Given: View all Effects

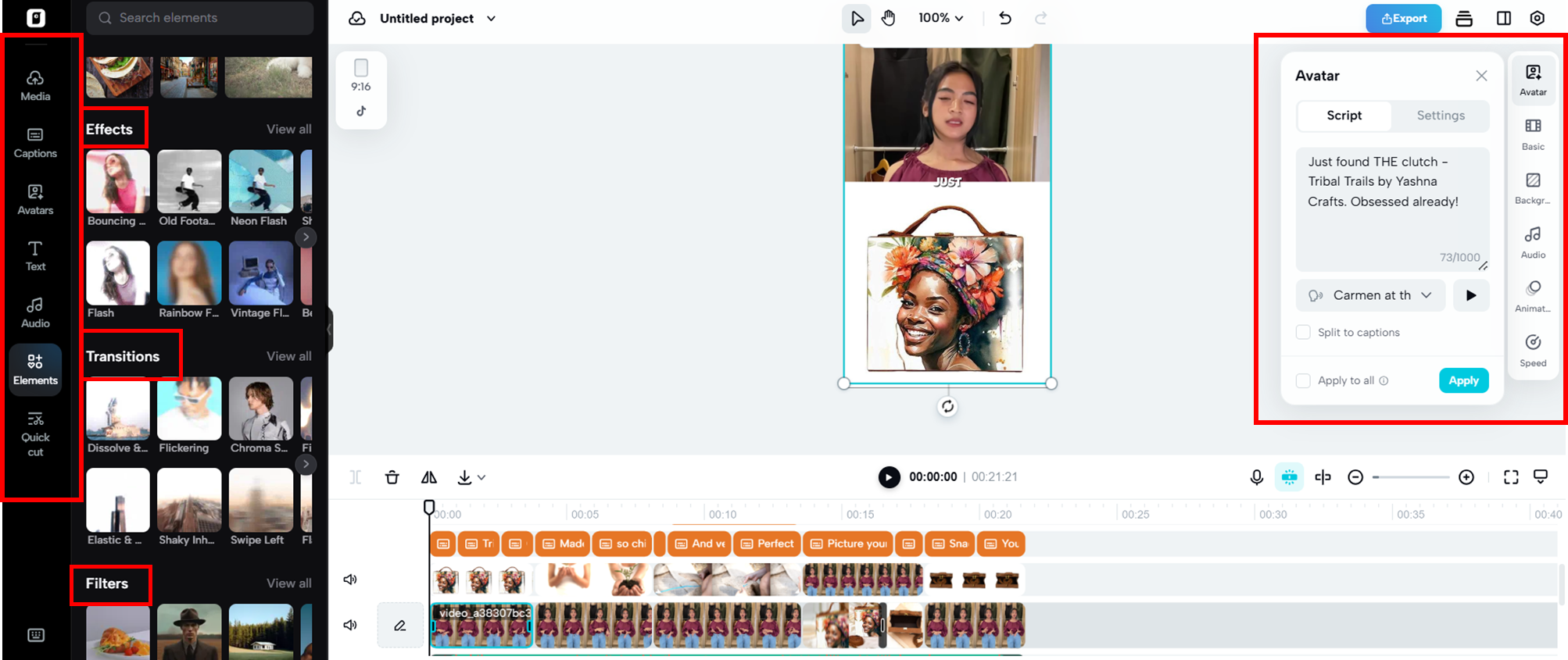Looking at the screenshot, I should pyautogui.click(x=288, y=129).
